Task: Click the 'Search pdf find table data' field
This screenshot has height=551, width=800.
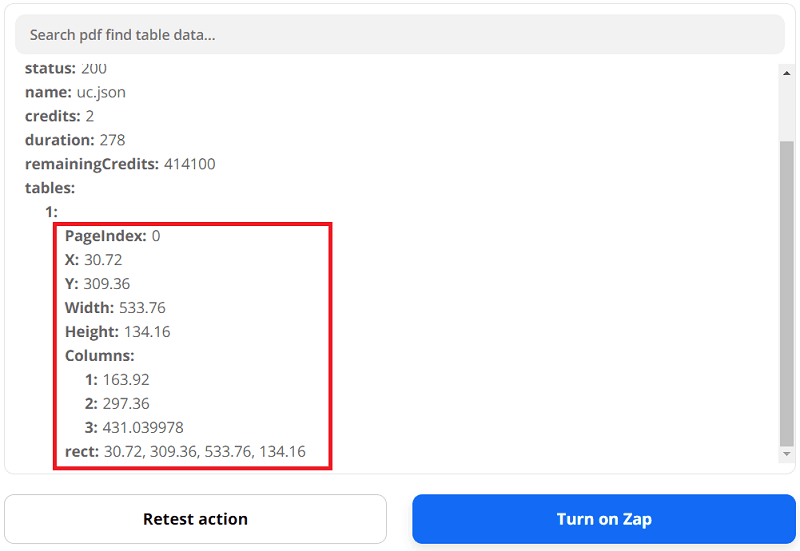Action: (400, 35)
